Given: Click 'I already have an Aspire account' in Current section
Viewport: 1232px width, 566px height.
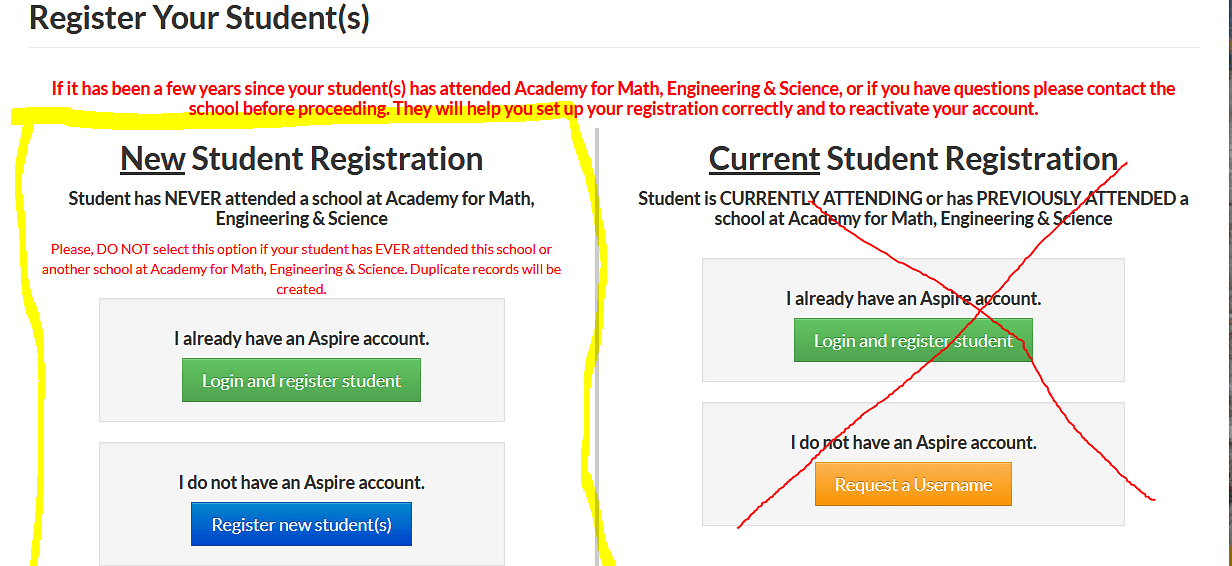Looking at the screenshot, I should [x=913, y=298].
